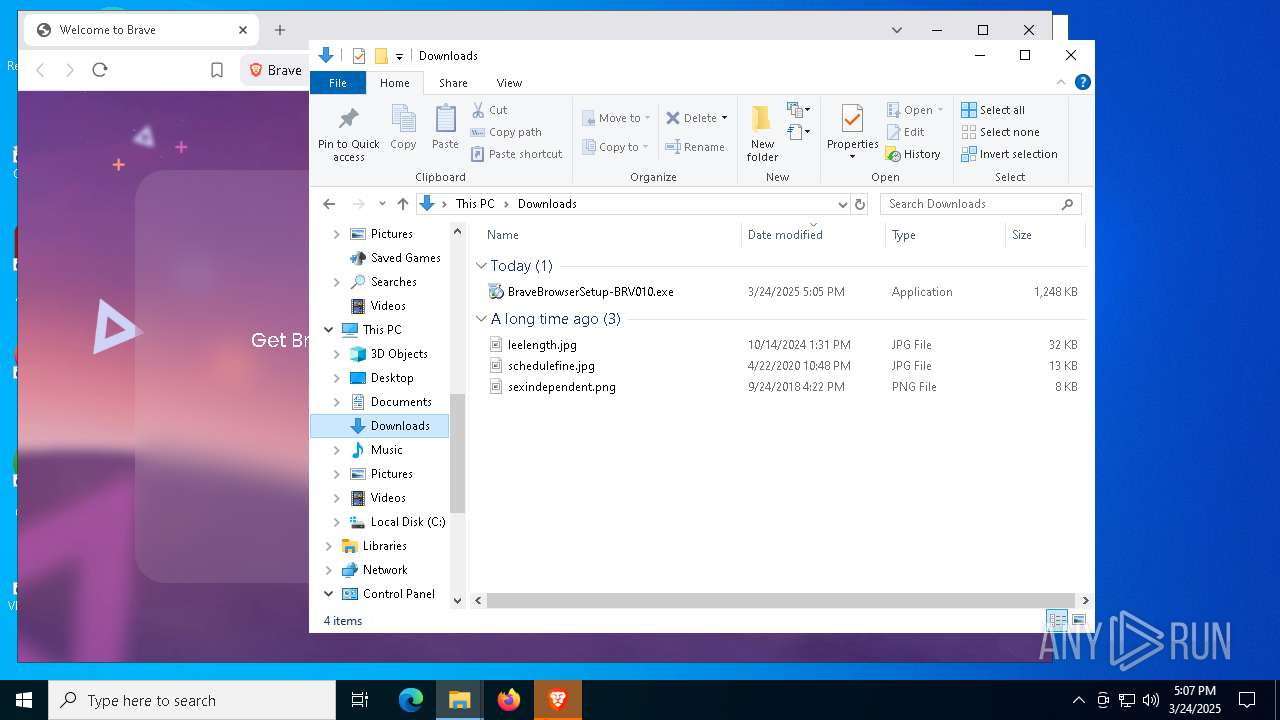Open the Open dropdown in ribbon
Viewport: 1280px width, 720px height.
(915, 110)
